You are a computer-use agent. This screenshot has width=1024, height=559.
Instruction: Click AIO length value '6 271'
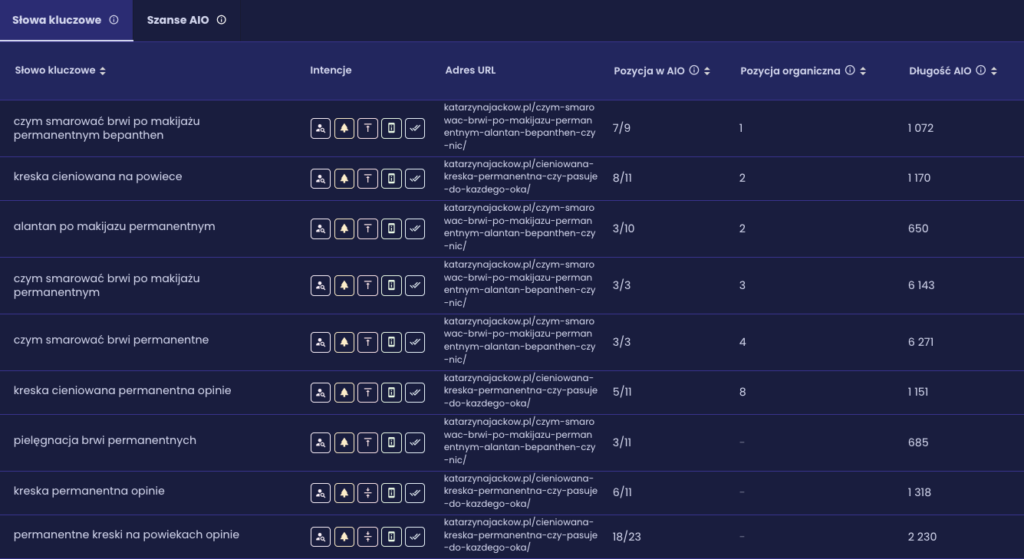pos(921,342)
